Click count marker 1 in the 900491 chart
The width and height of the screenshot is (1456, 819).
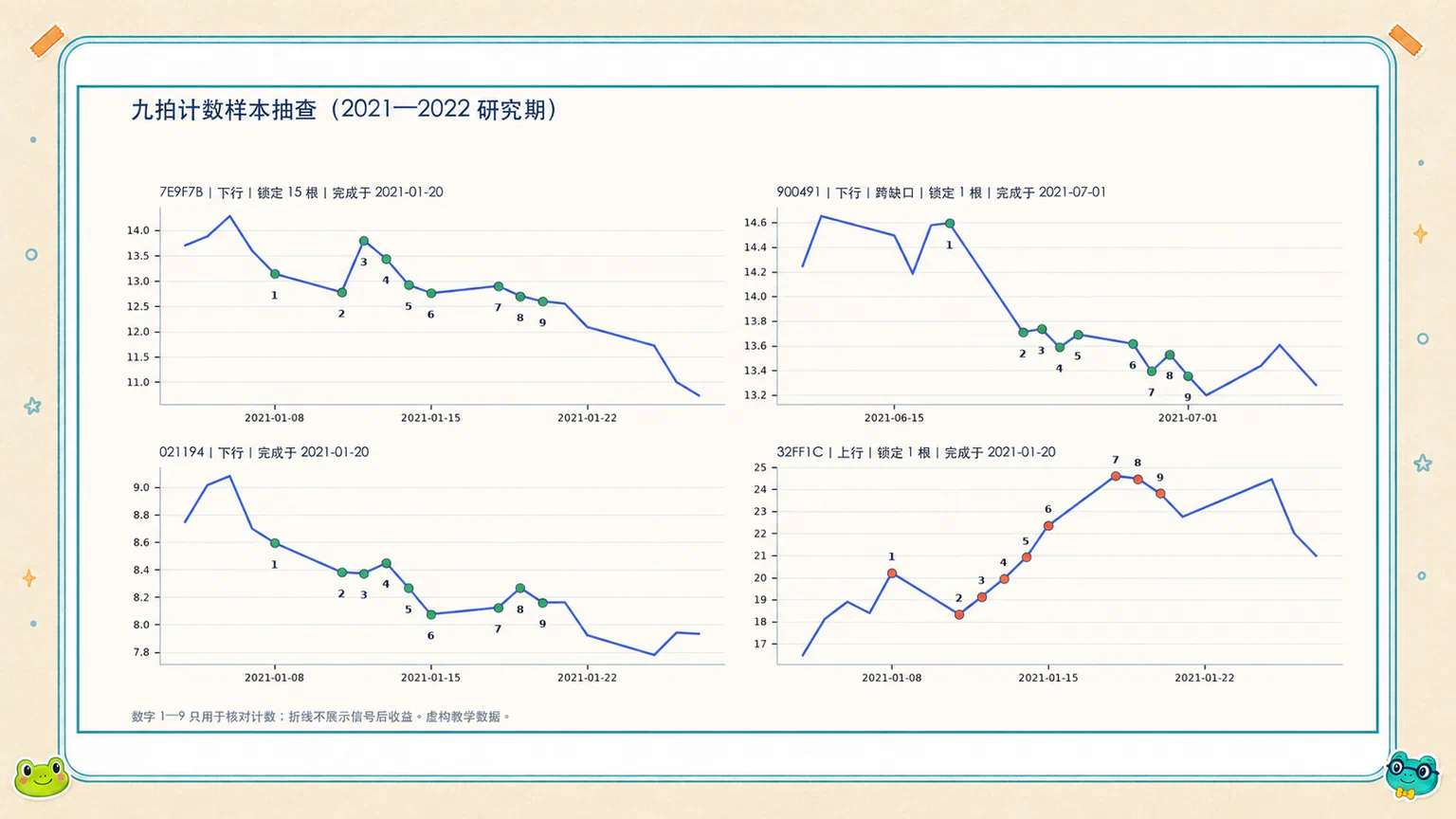[950, 224]
